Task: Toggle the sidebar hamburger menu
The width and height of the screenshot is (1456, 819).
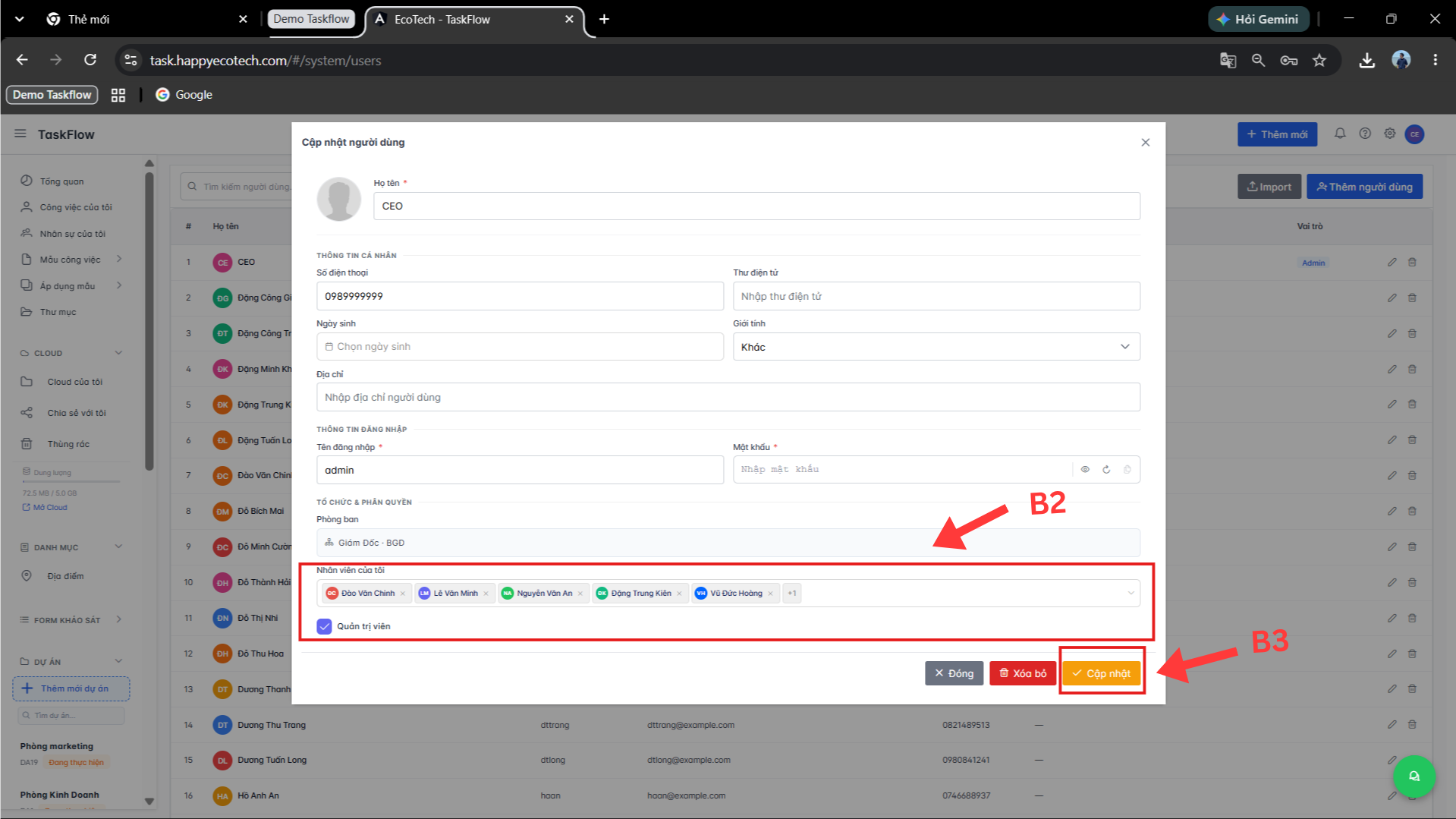Action: coord(20,134)
